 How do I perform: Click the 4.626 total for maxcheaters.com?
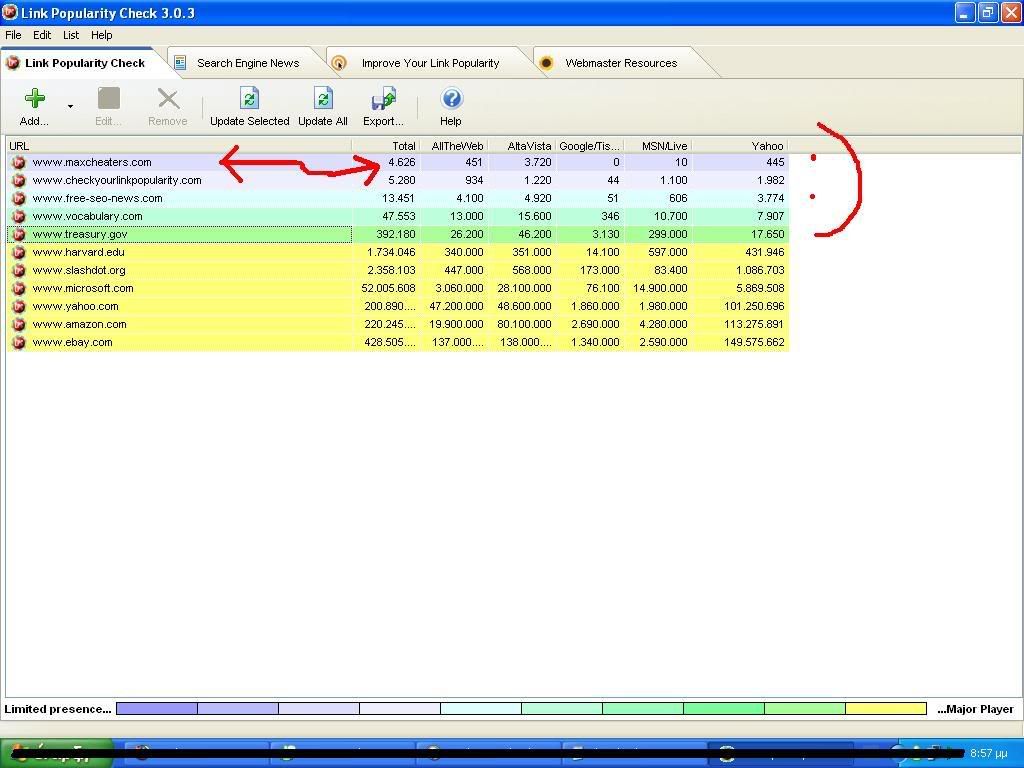coord(402,163)
